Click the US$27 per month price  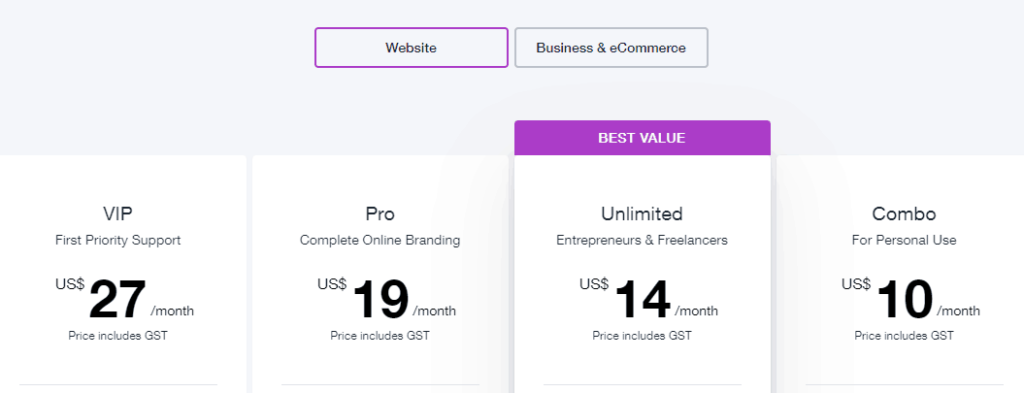click(125, 298)
